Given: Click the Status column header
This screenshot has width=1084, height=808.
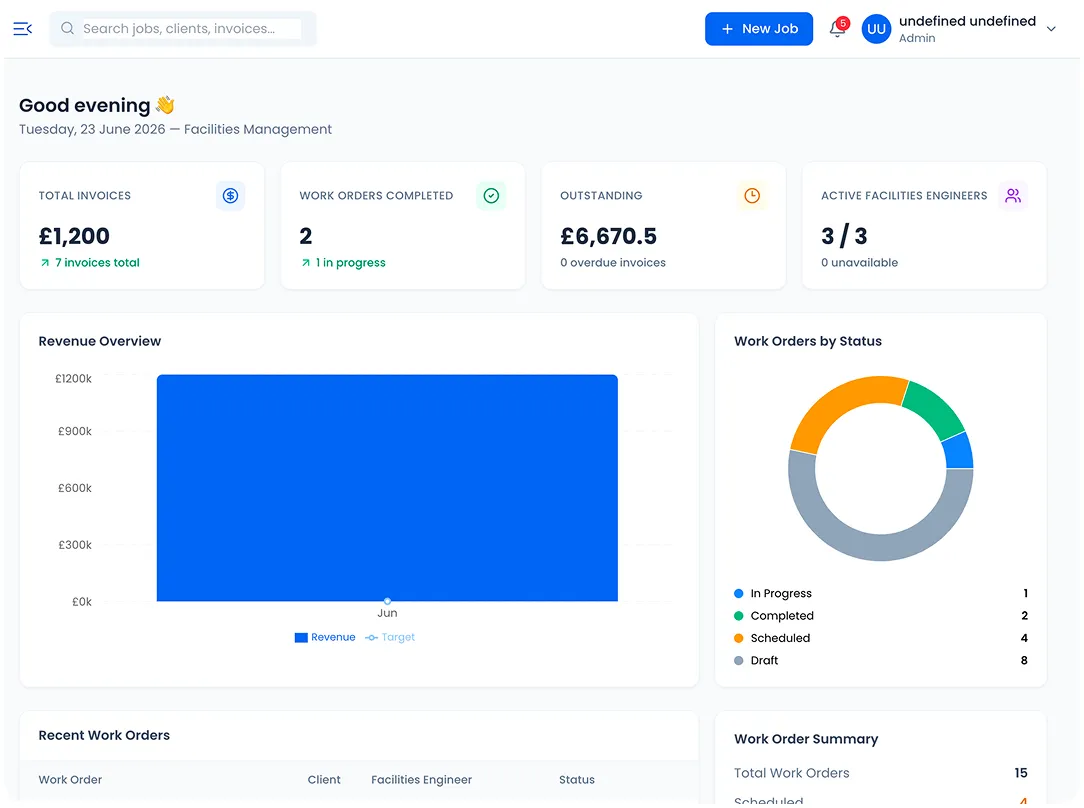Looking at the screenshot, I should pos(577,780).
